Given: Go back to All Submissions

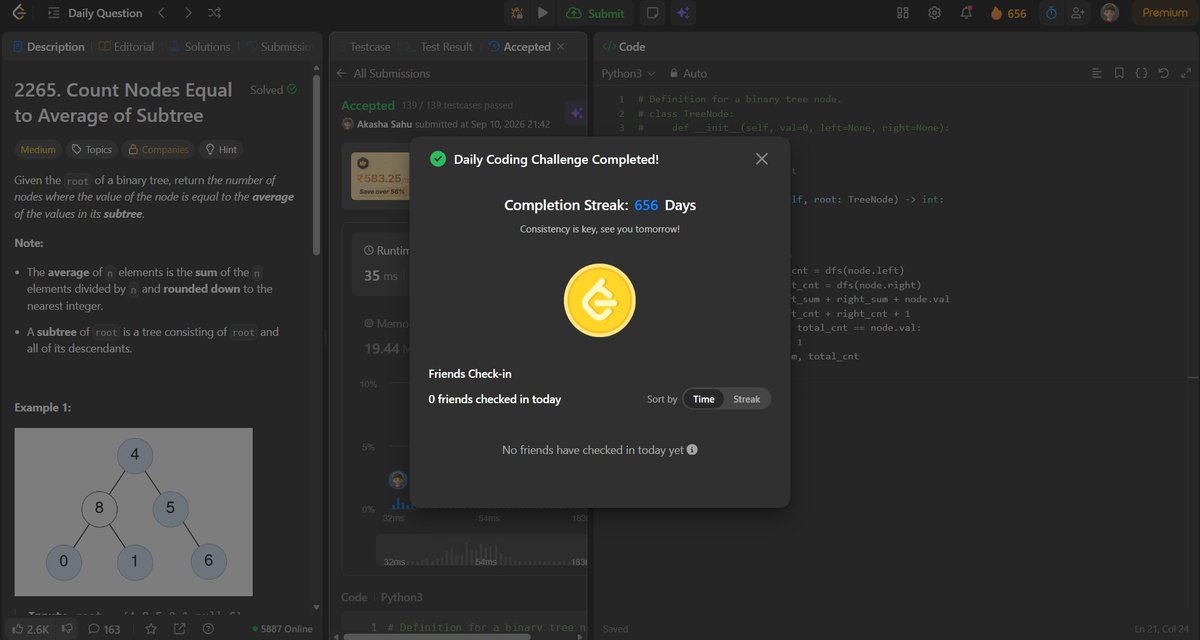Looking at the screenshot, I should pyautogui.click(x=384, y=73).
